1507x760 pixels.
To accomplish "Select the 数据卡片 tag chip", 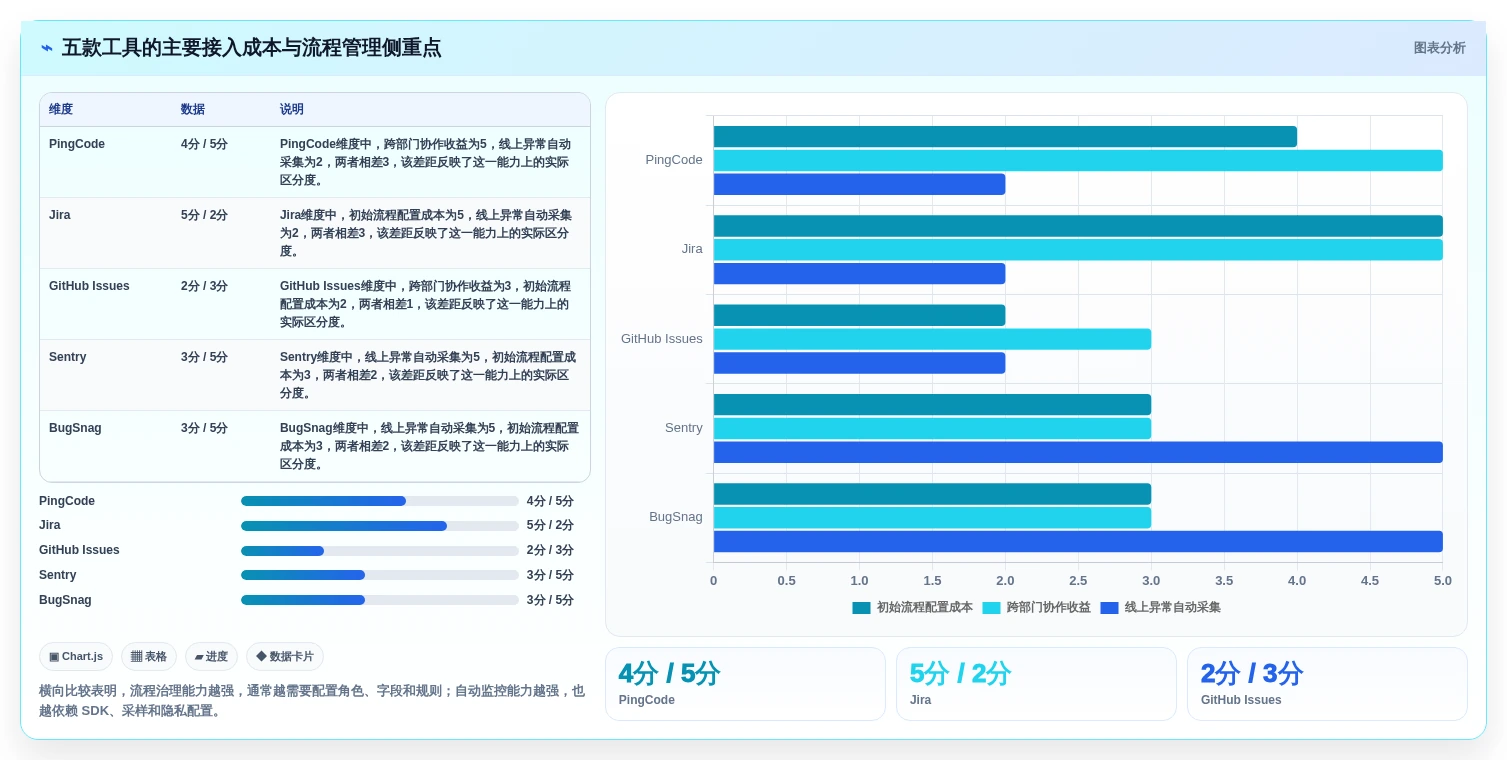I will (x=285, y=657).
